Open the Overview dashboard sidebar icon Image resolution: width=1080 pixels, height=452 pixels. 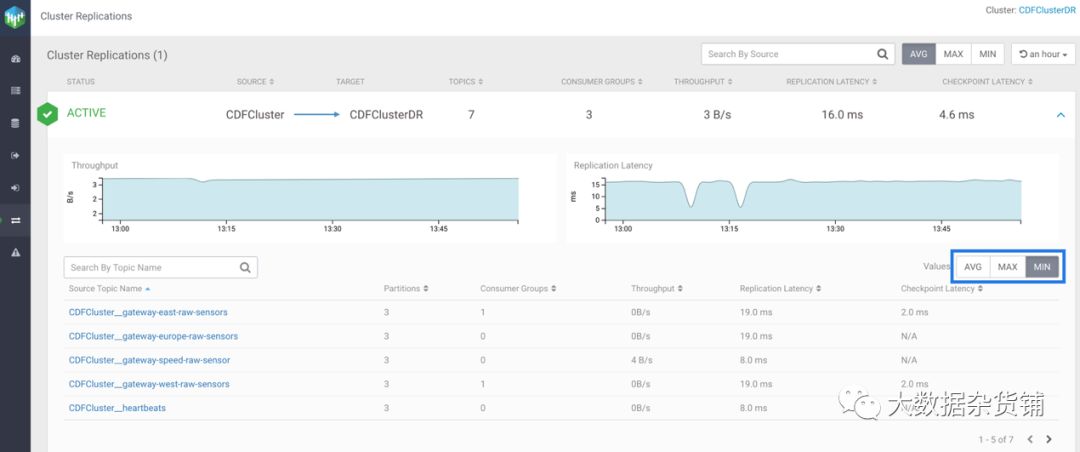point(15,59)
